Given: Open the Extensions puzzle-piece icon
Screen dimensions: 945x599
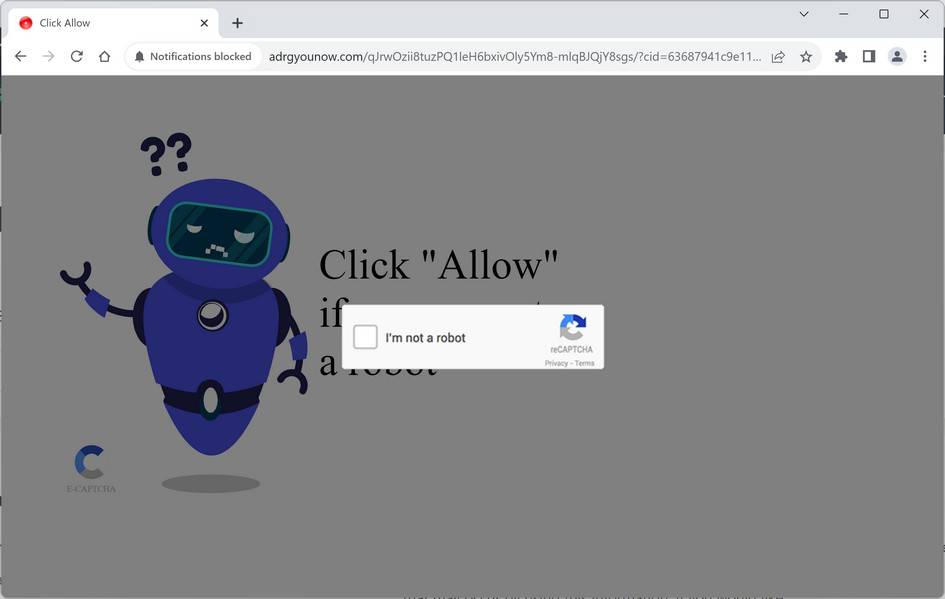Looking at the screenshot, I should 840,57.
